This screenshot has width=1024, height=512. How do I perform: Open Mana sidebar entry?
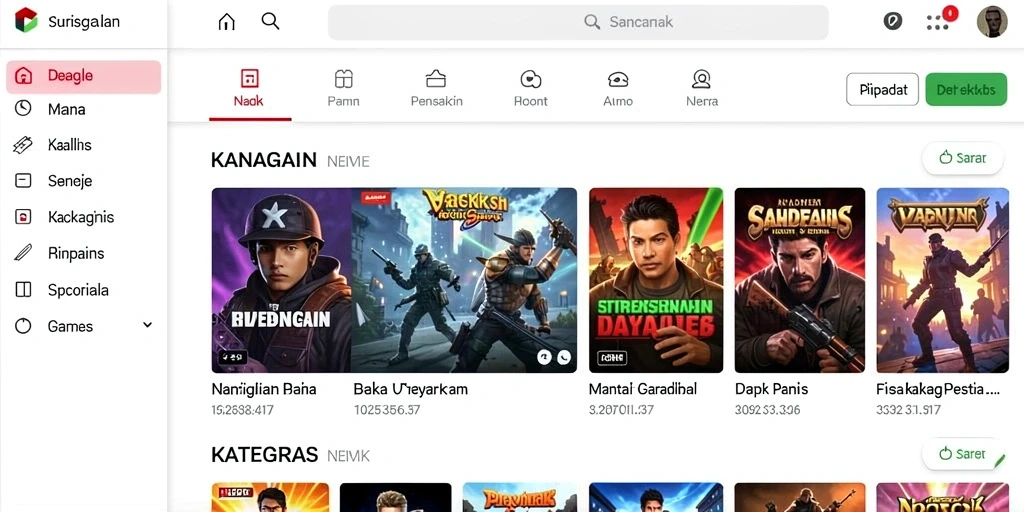pyautogui.click(x=84, y=109)
